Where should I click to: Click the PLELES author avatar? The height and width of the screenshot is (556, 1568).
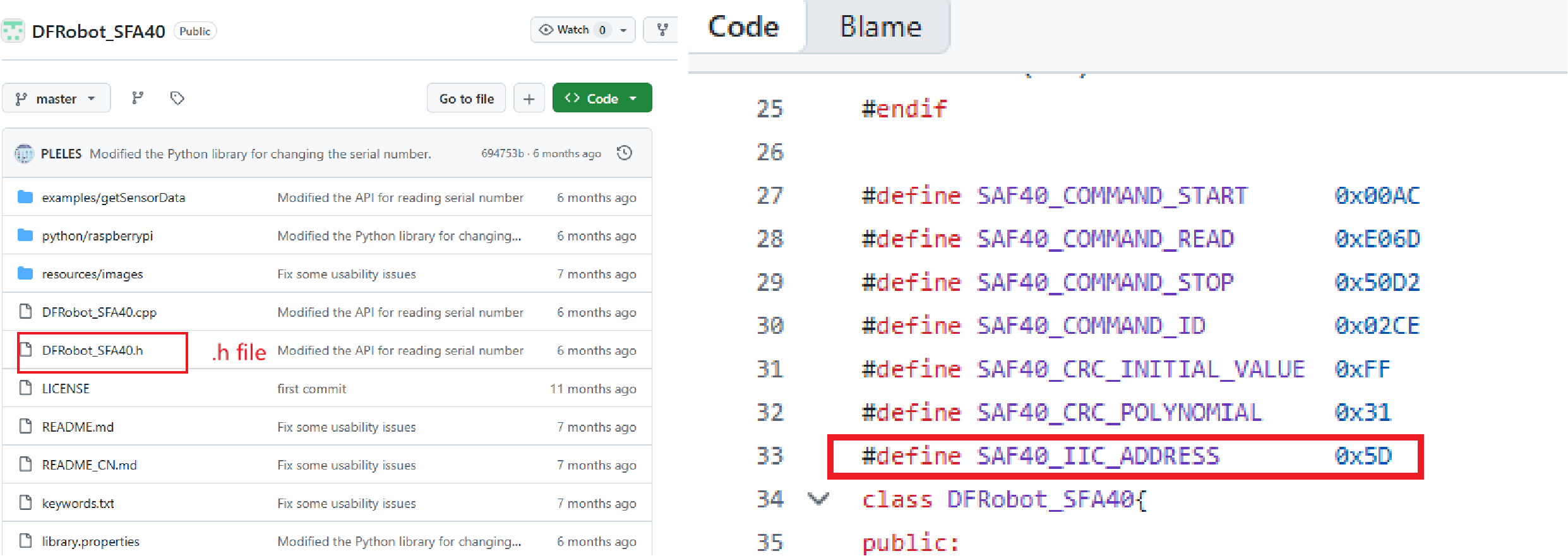coord(25,153)
